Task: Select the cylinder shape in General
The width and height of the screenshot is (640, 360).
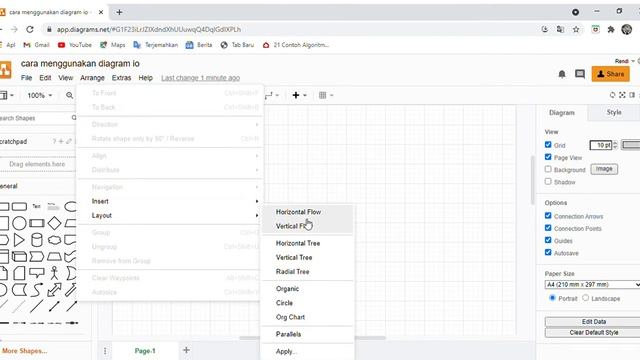Action: [37, 240]
